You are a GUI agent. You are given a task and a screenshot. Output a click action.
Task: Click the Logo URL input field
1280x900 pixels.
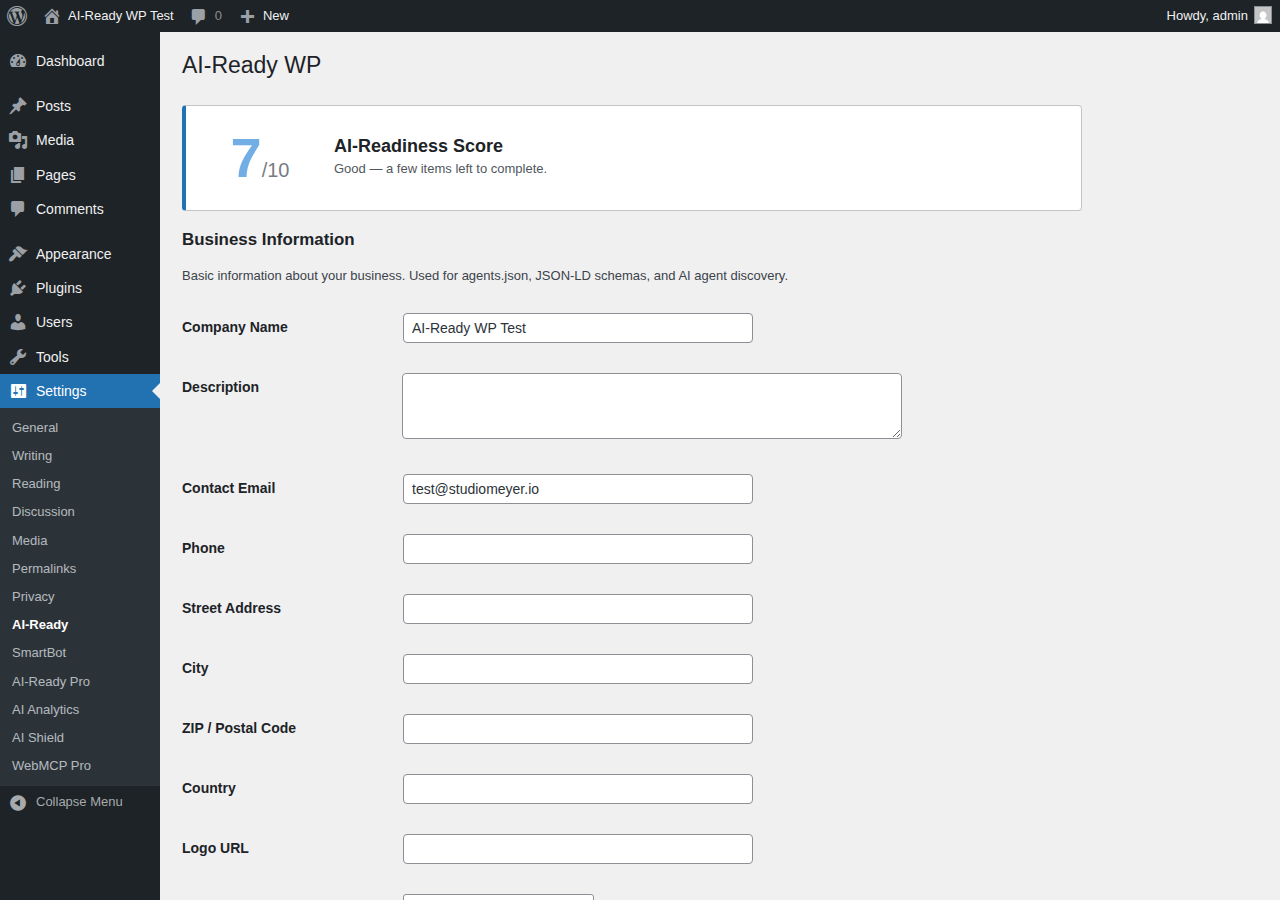pyautogui.click(x=578, y=849)
